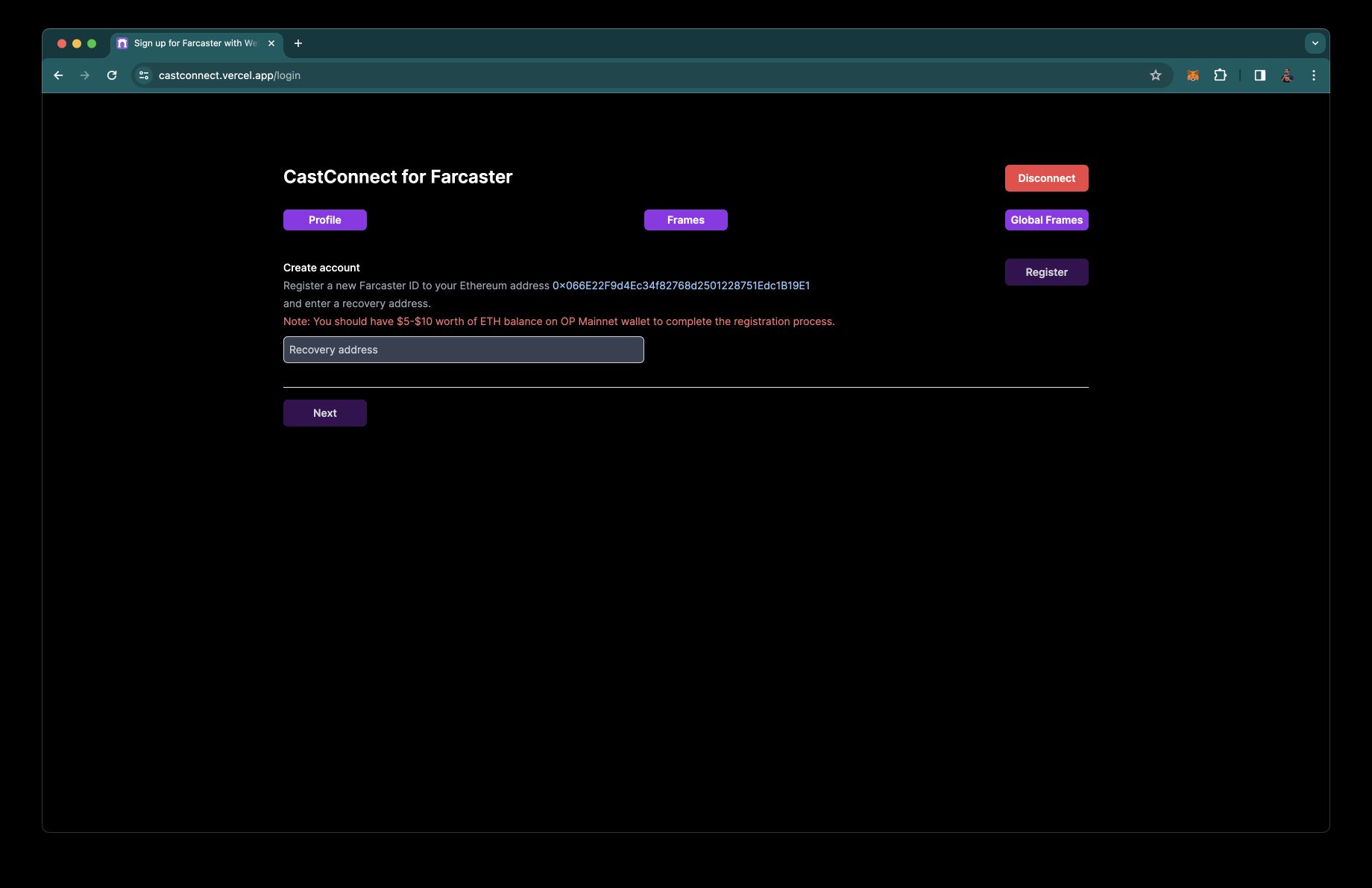1372x888 pixels.
Task: Open the MetaMask fox extension
Action: click(1193, 75)
